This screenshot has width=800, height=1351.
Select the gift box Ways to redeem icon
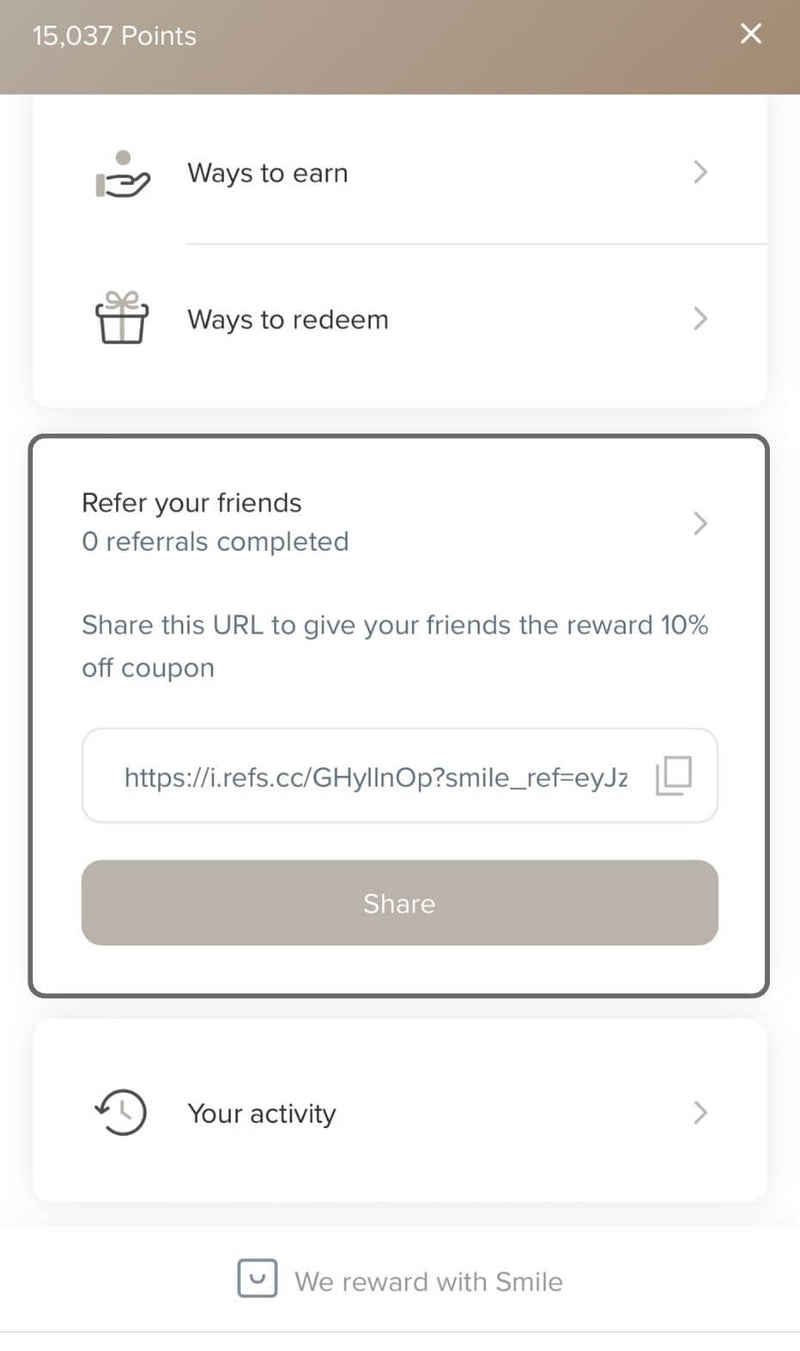(120, 319)
